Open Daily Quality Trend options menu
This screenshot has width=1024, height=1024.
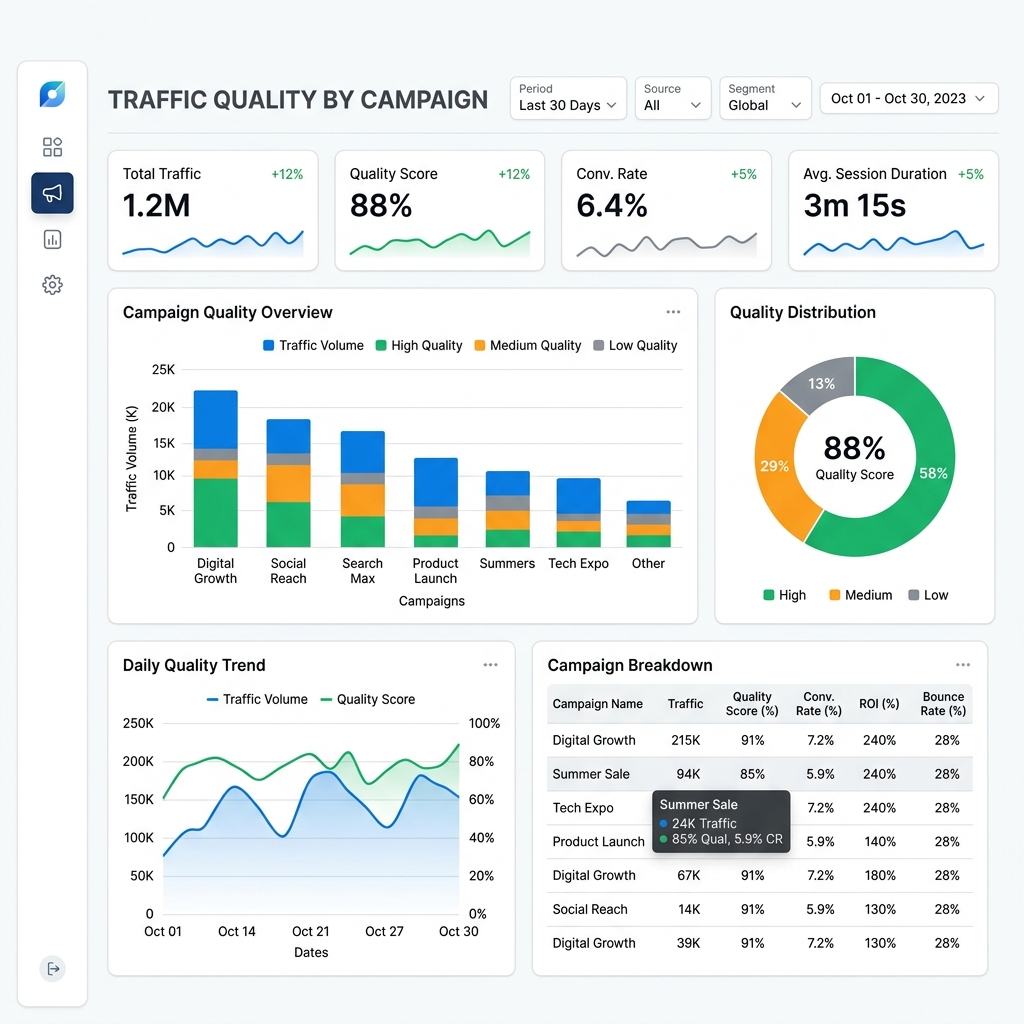coord(490,665)
